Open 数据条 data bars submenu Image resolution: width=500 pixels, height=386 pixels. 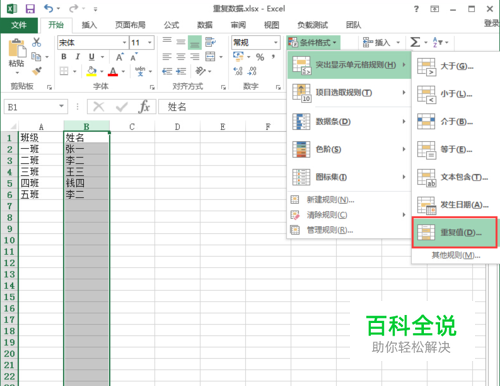(x=349, y=121)
